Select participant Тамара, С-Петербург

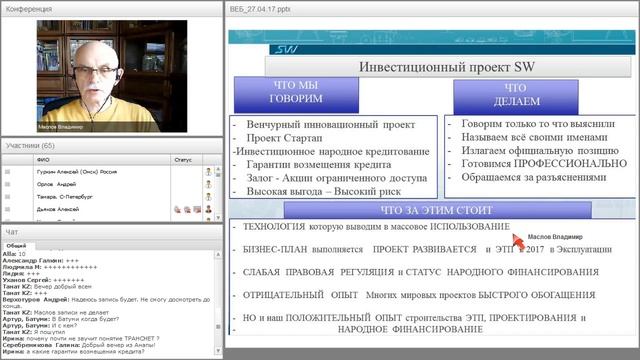tap(64, 197)
